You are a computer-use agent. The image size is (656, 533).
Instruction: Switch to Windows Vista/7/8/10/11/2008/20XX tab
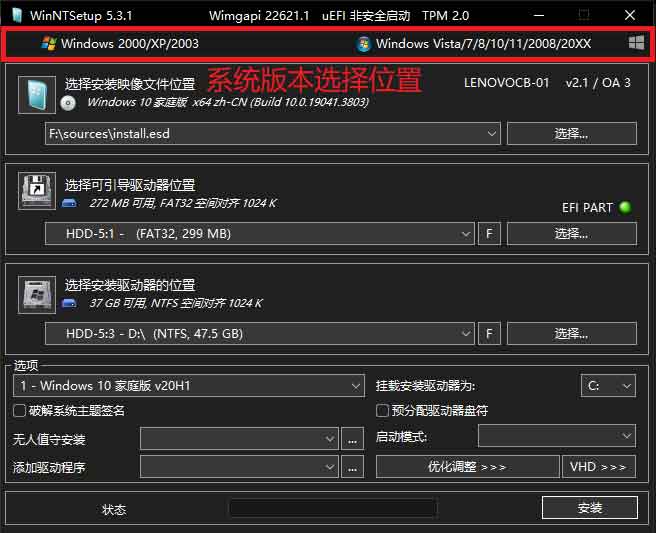coord(473,44)
